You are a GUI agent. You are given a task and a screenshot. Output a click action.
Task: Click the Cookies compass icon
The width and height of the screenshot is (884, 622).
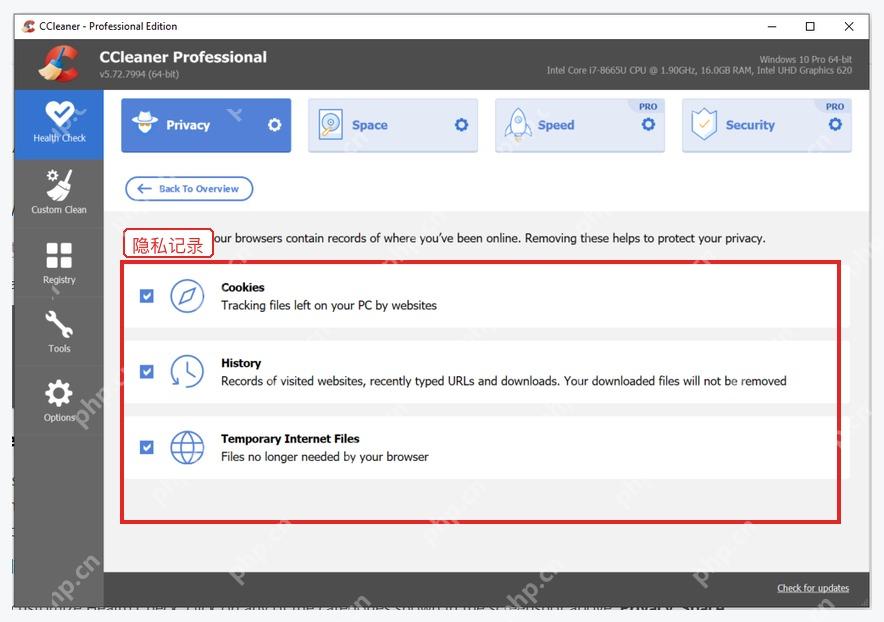click(187, 295)
